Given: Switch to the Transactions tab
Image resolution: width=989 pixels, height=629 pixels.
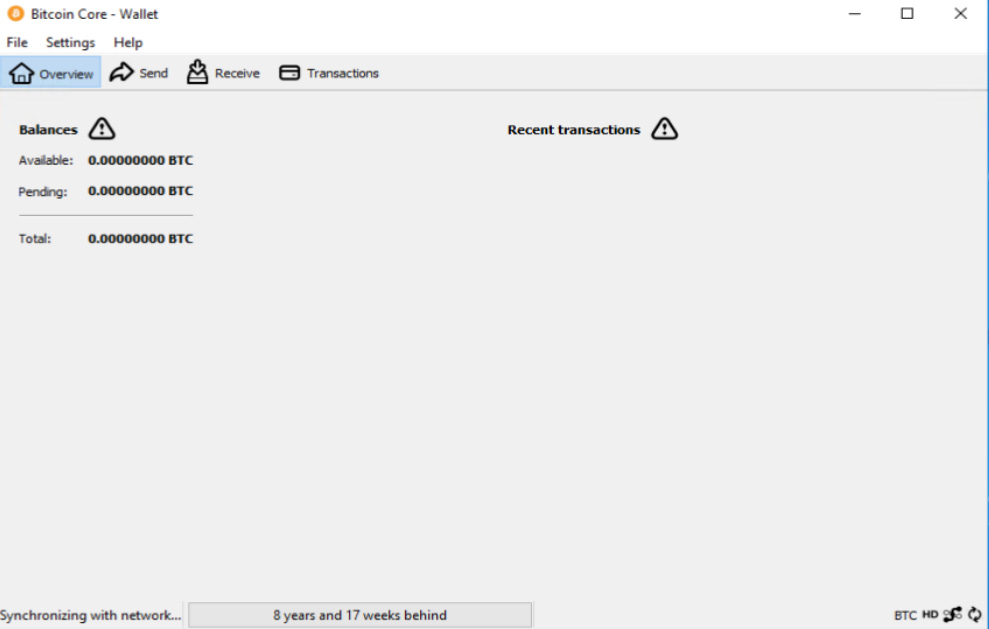Looking at the screenshot, I should pos(328,72).
